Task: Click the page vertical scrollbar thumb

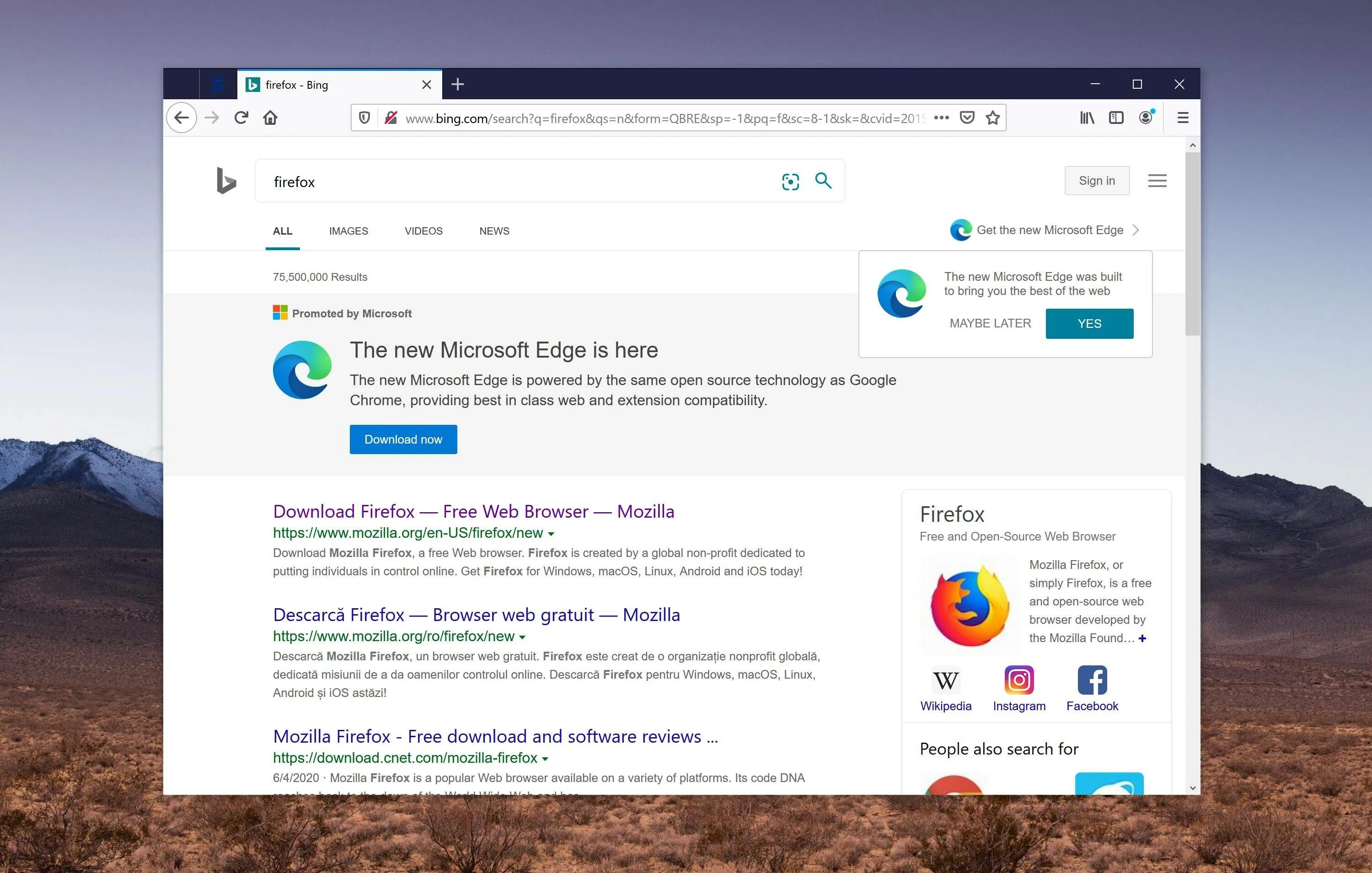Action: (x=1193, y=244)
